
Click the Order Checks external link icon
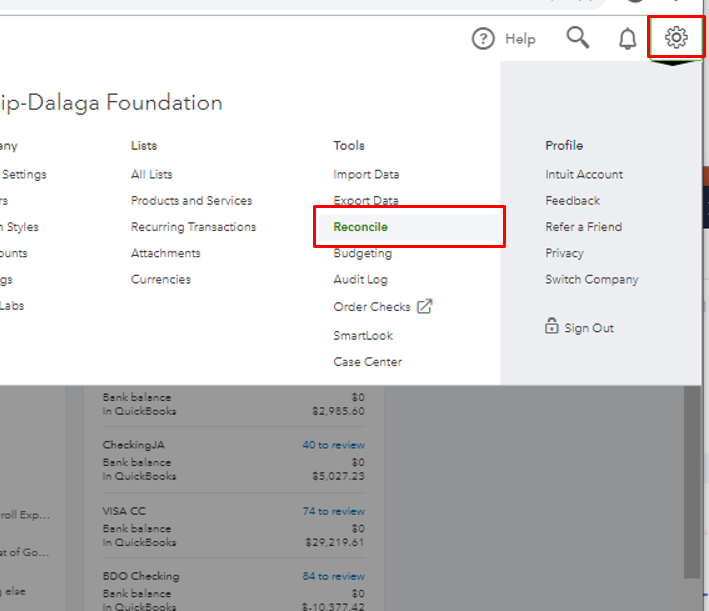tap(424, 306)
